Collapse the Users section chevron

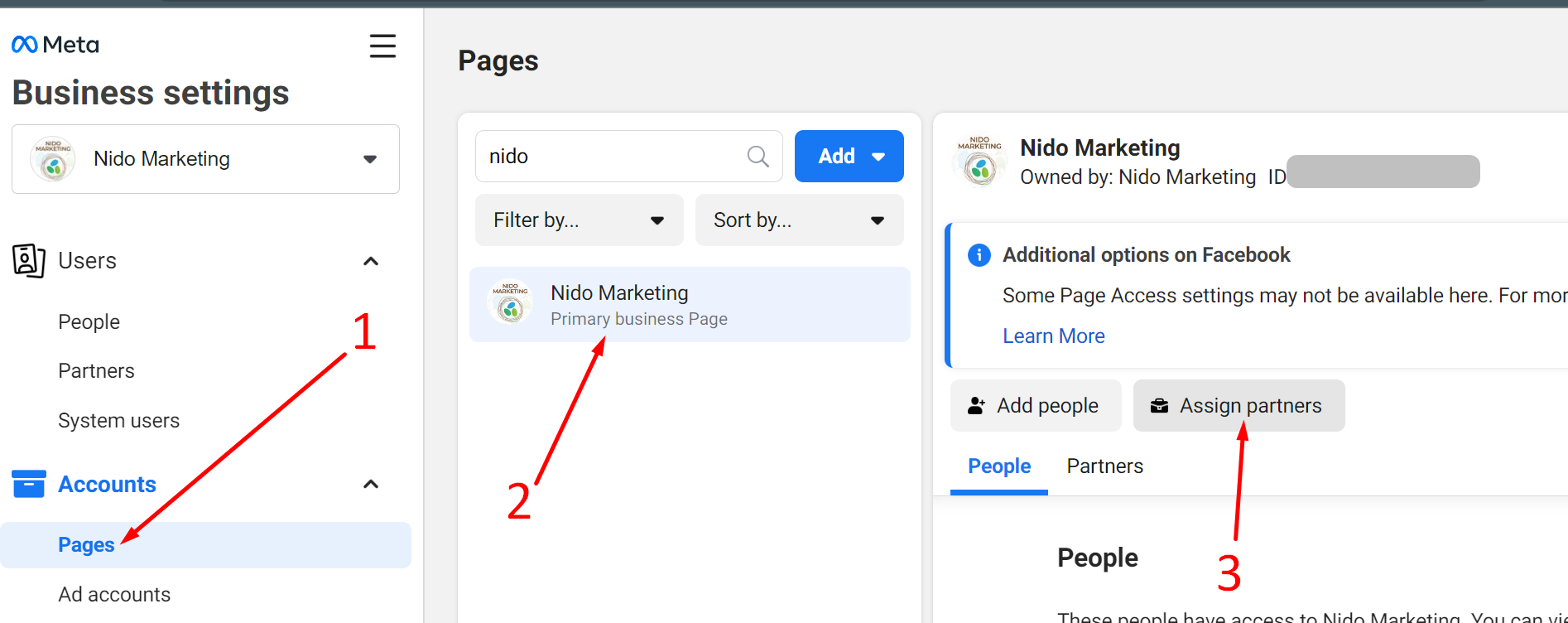pos(371,262)
